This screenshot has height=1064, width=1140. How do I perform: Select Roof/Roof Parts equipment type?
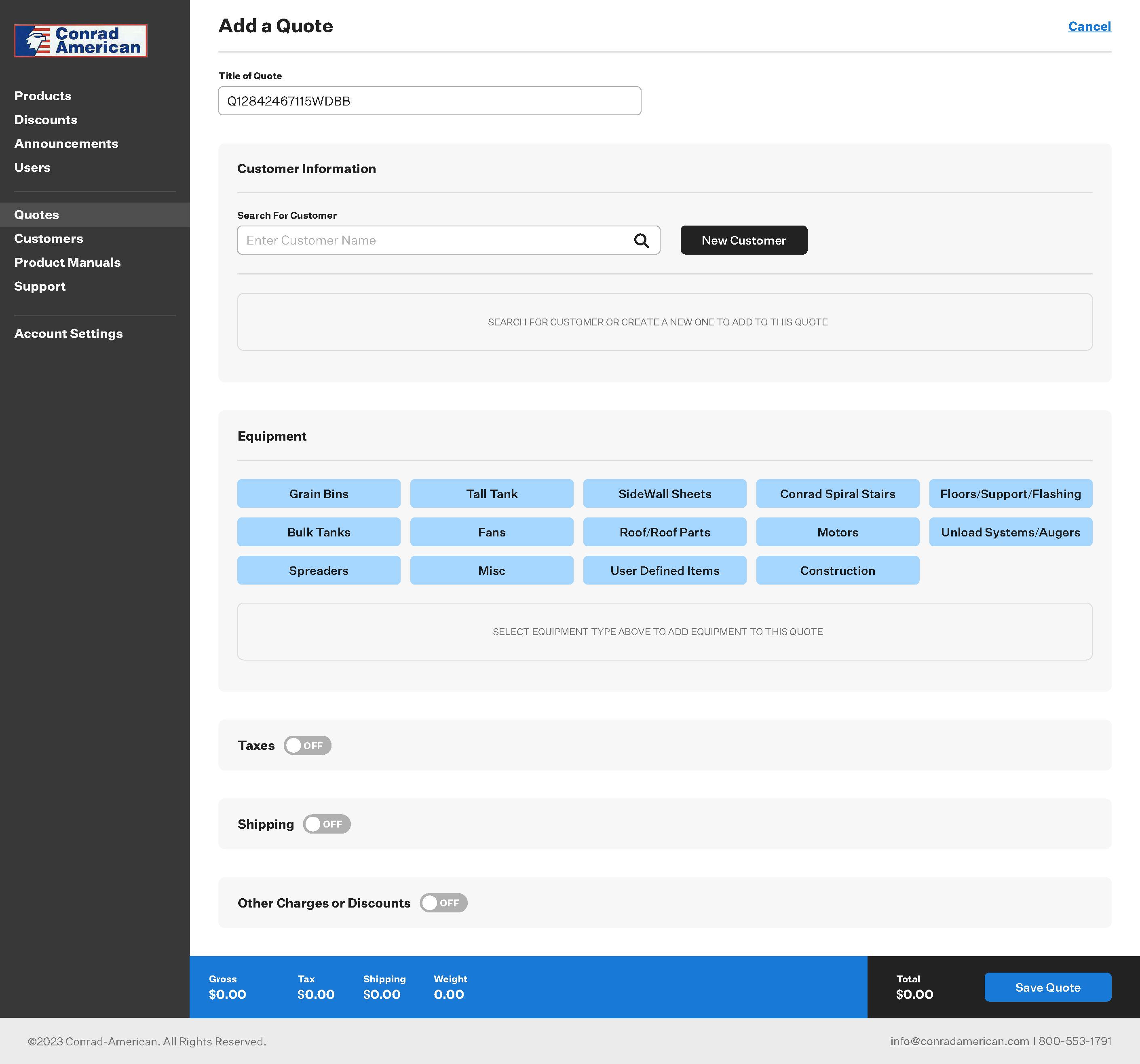665,532
